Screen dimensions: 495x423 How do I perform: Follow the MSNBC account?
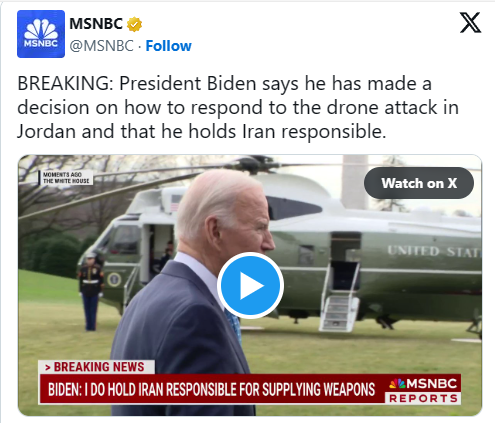pyautogui.click(x=169, y=46)
